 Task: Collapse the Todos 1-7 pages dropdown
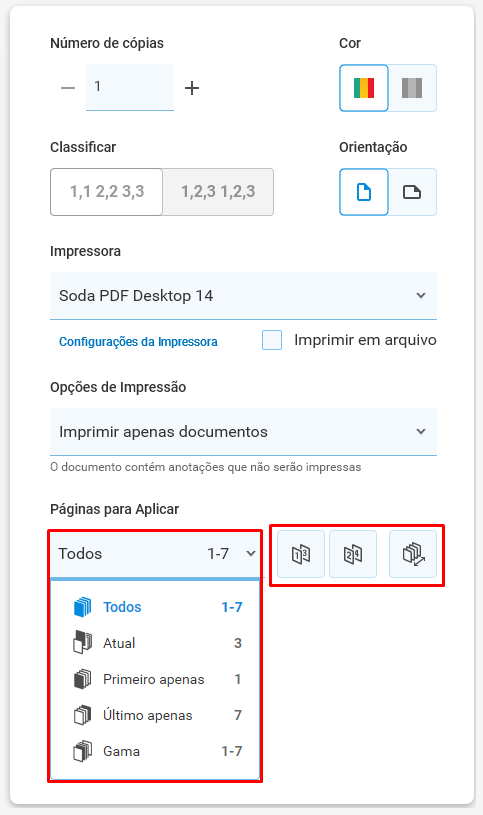click(x=155, y=554)
